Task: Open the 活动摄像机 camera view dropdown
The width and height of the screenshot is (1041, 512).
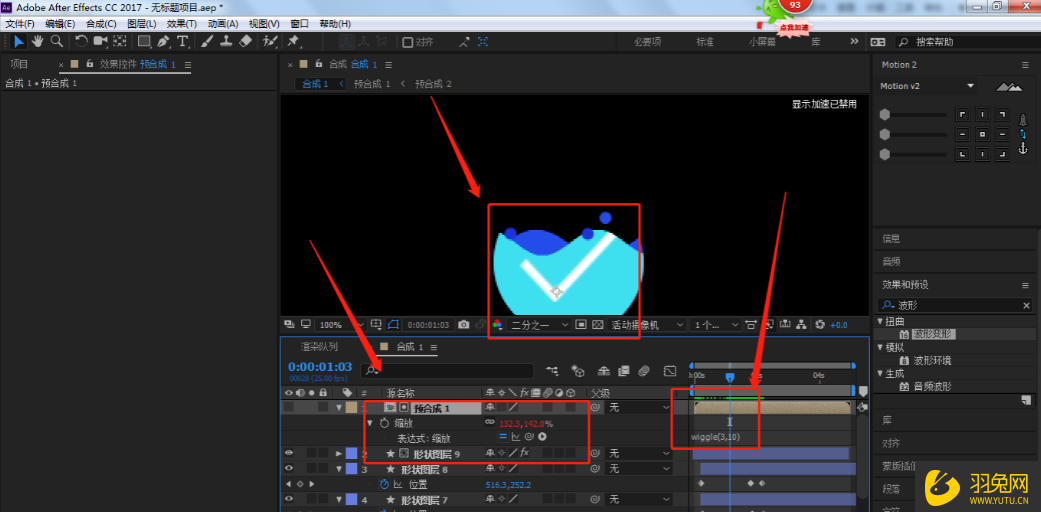Action: (648, 325)
